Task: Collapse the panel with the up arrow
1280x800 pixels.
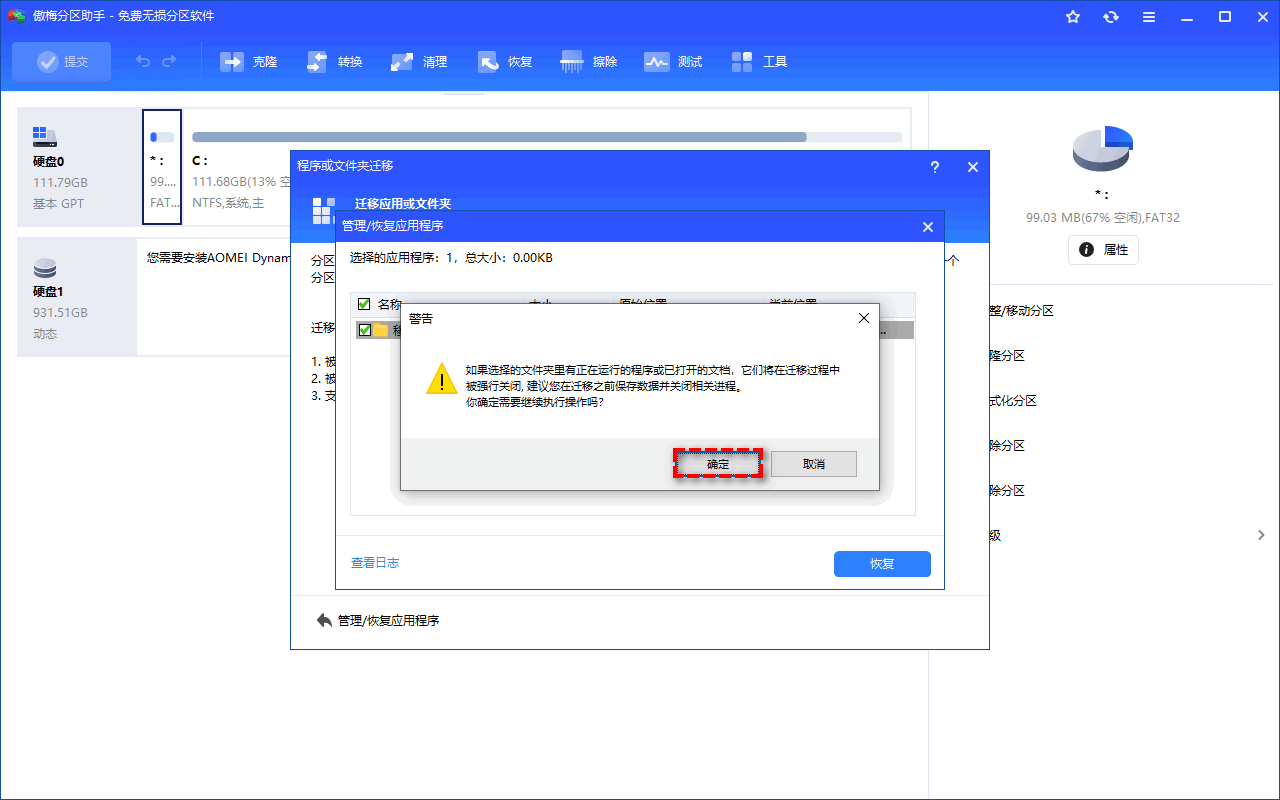Action: click(953, 259)
